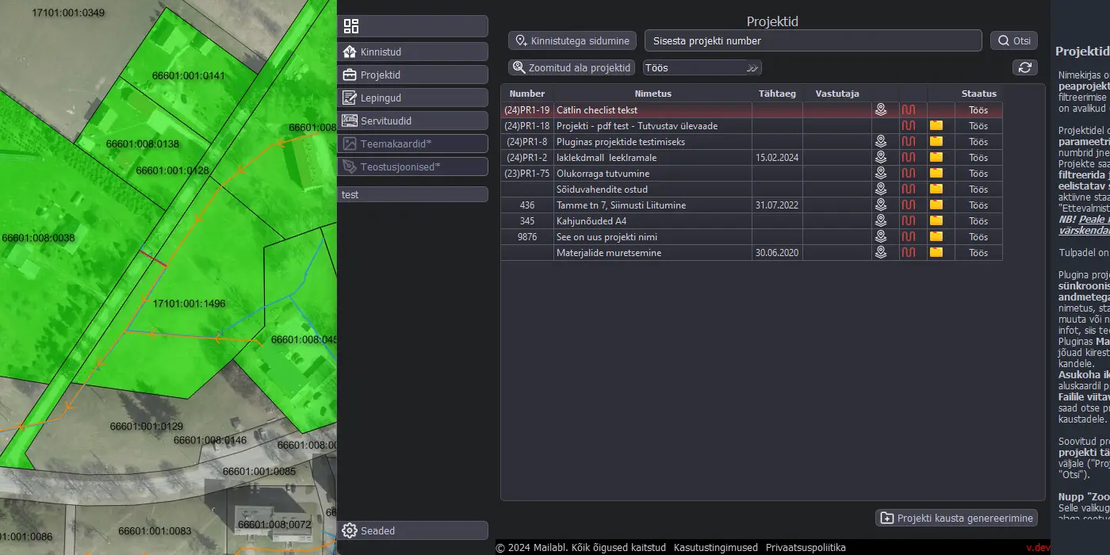This screenshot has height=555, width=1110.
Task: Click red pipe icon for Olukorraga tutvumine
Action: click(x=908, y=173)
